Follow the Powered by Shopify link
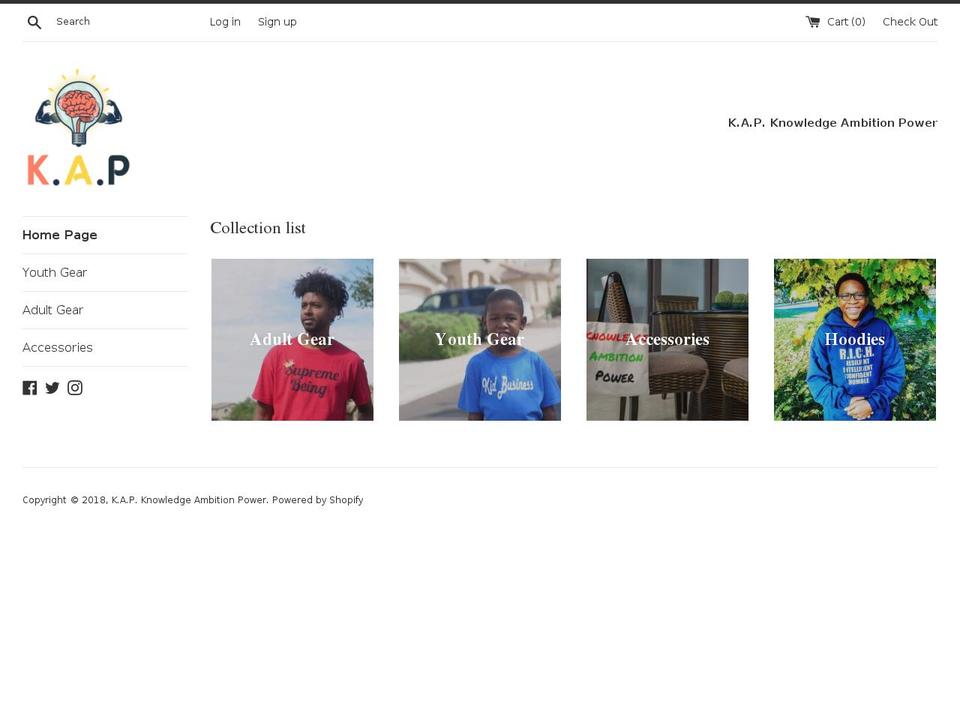Viewport: 960px width, 720px height. click(x=317, y=500)
